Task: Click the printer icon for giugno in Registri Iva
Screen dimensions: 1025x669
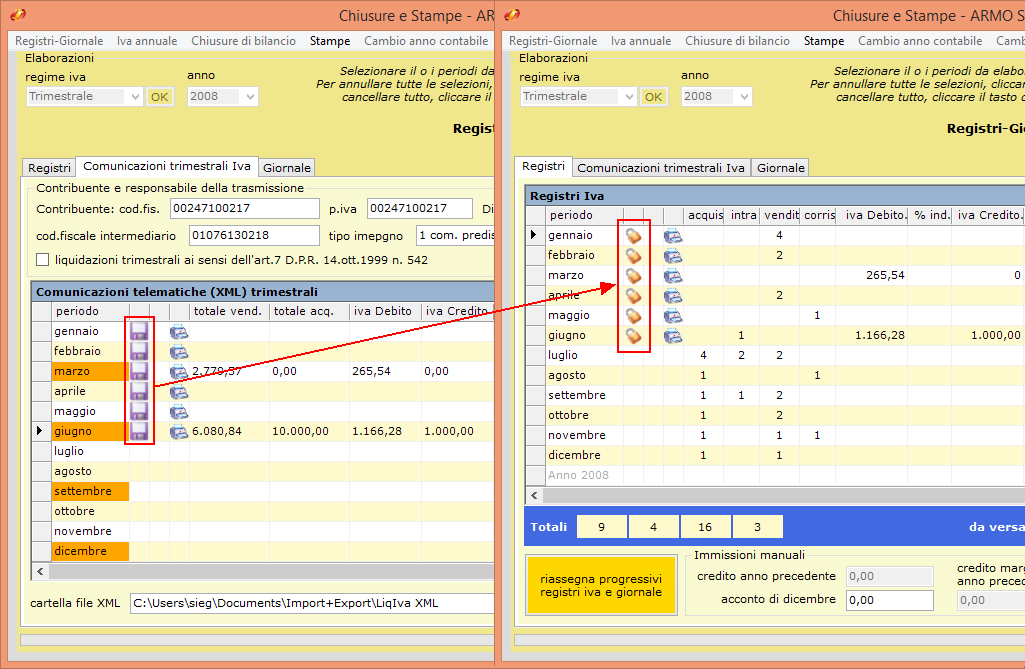Action: [x=673, y=335]
